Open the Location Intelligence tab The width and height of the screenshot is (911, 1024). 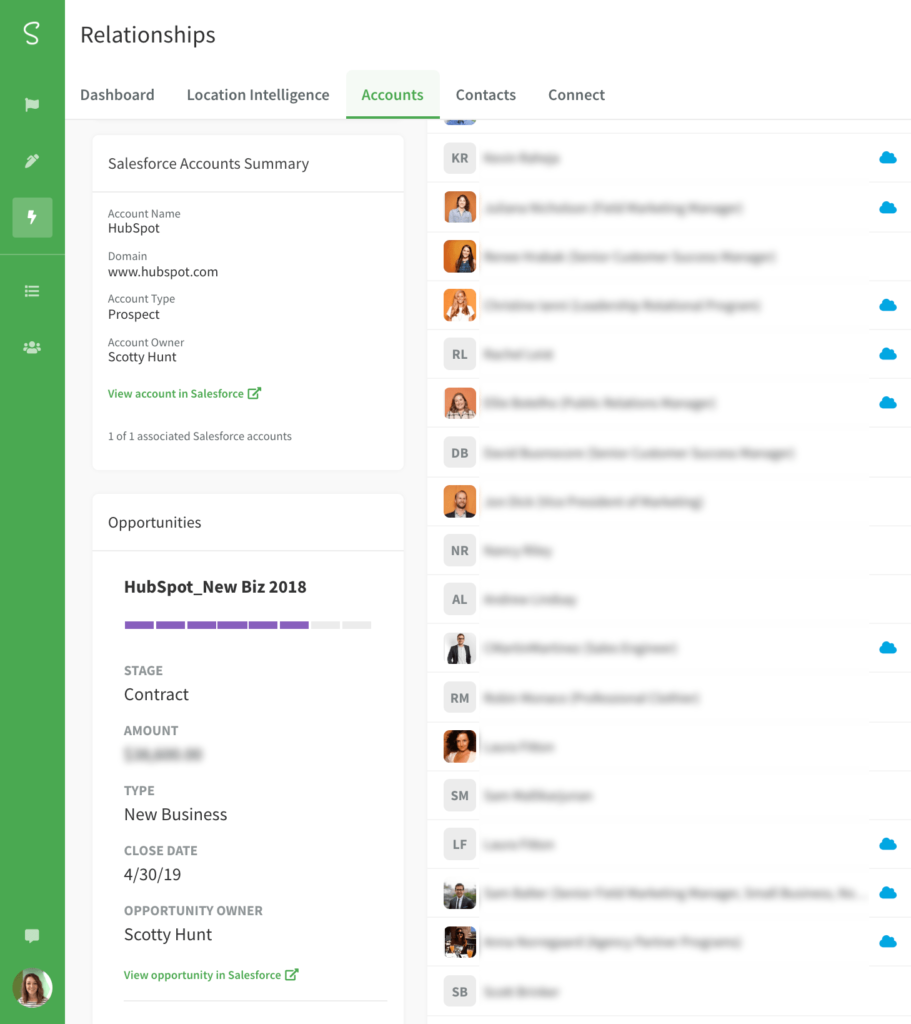tap(258, 95)
